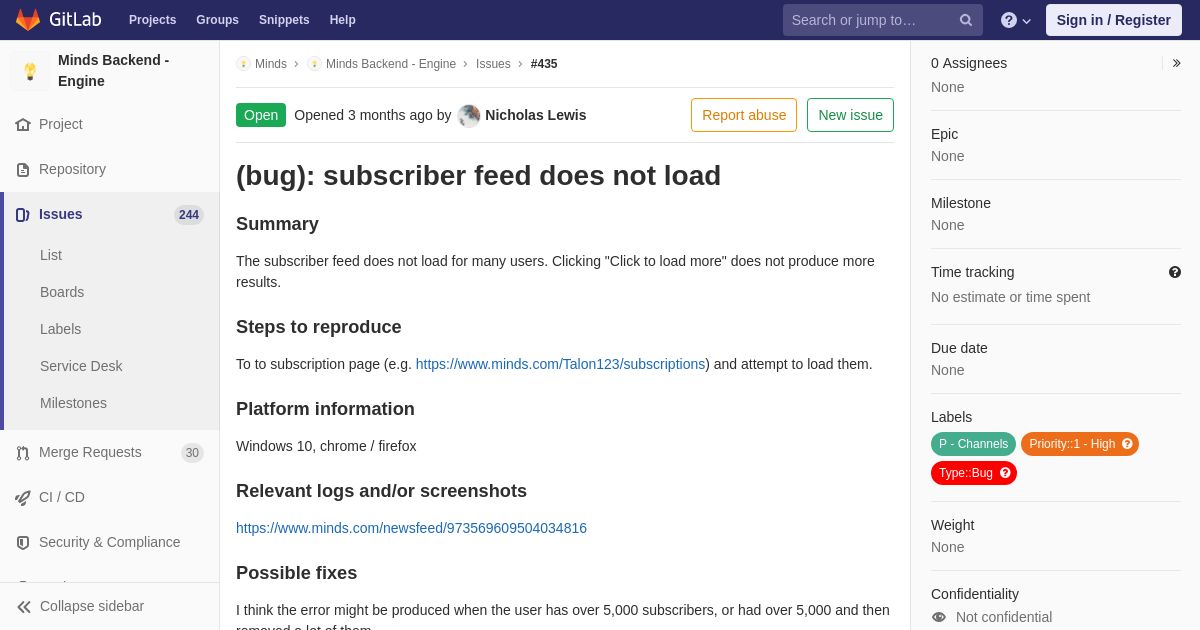Click Sign in / Register button
1200x630 pixels.
coord(1114,20)
